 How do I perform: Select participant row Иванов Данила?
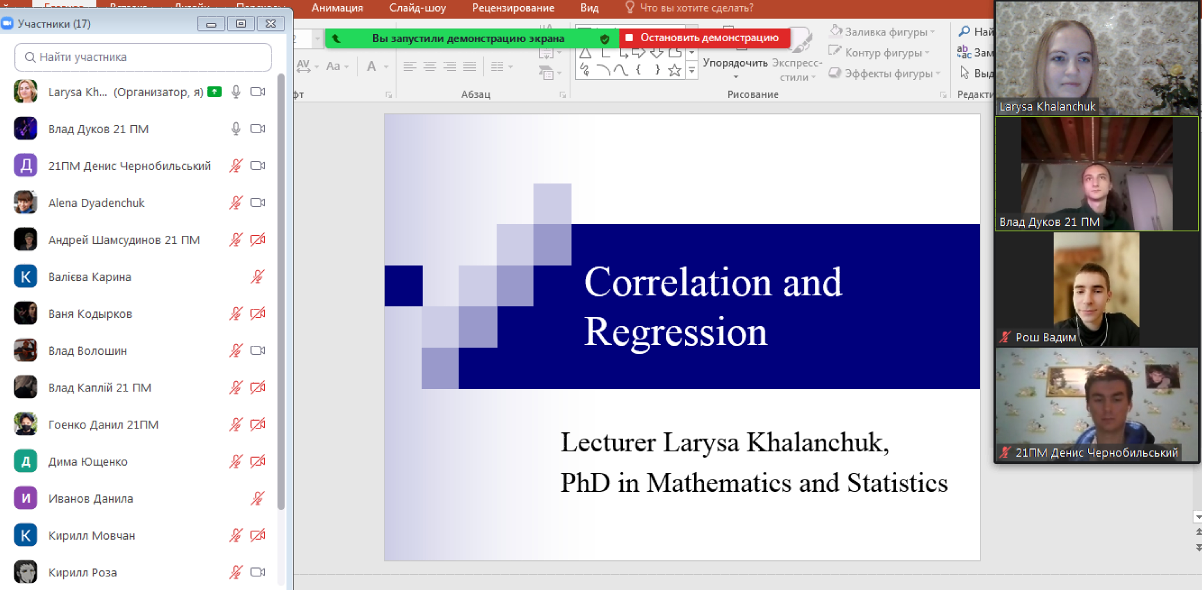[143, 499]
